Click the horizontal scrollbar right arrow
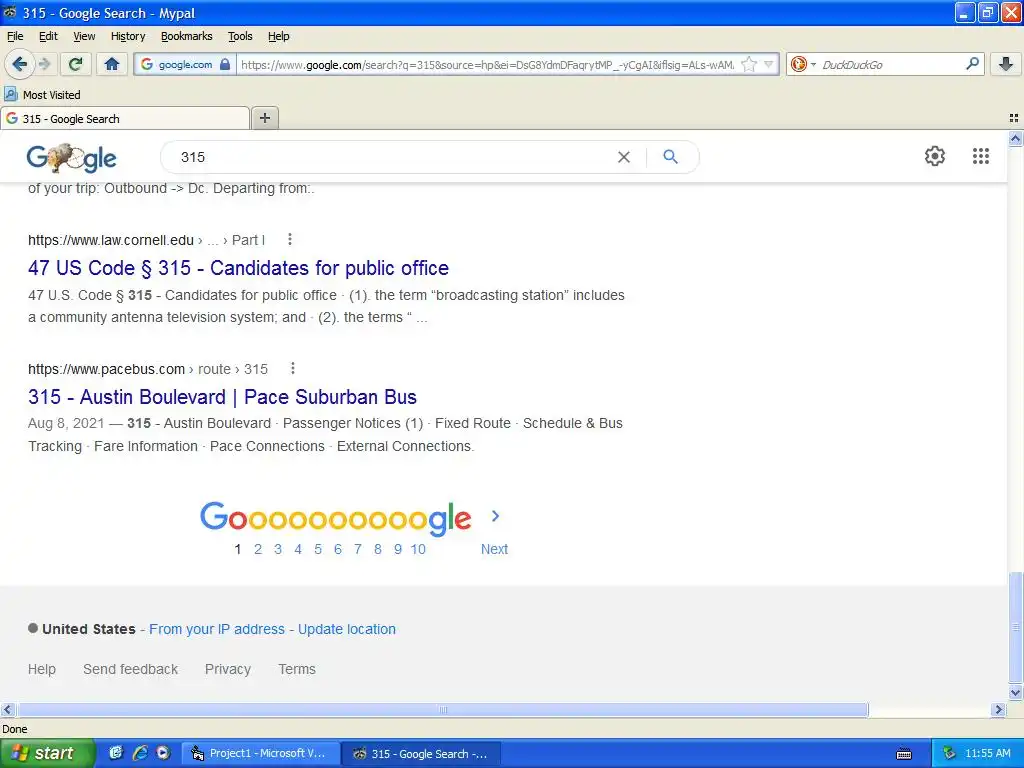Screen dimensions: 1024x768 point(998,709)
